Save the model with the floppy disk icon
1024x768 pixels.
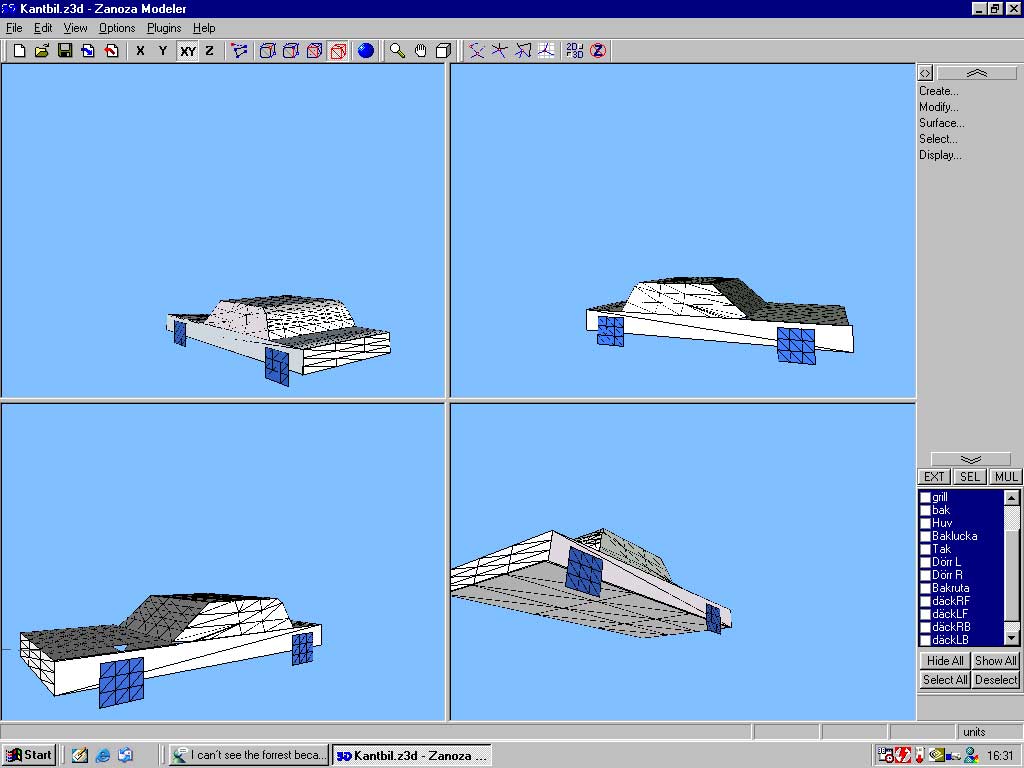(x=65, y=51)
